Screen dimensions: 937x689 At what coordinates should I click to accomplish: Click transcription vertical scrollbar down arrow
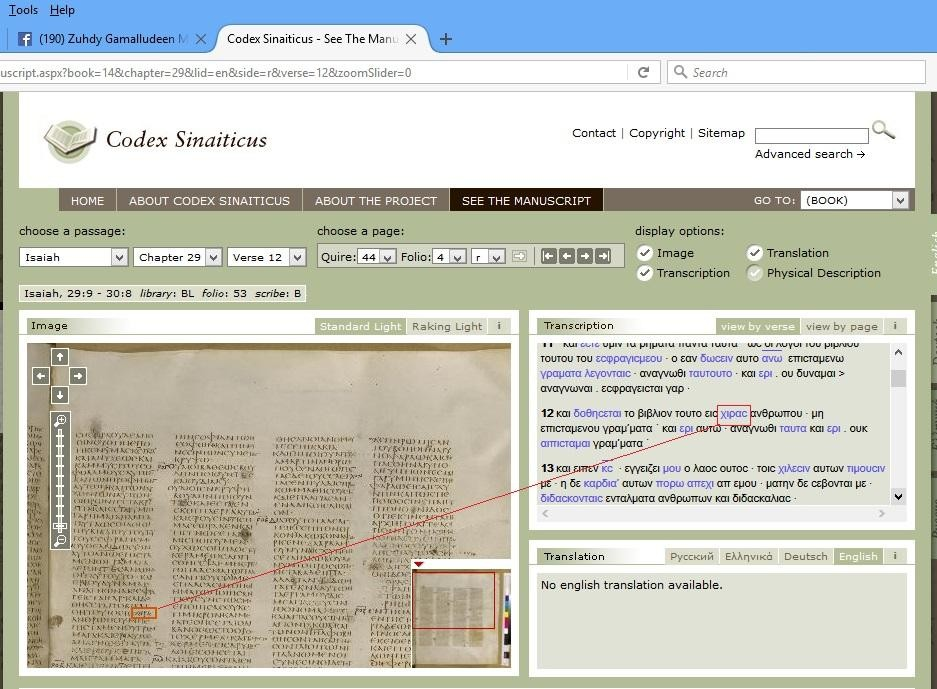click(x=898, y=496)
